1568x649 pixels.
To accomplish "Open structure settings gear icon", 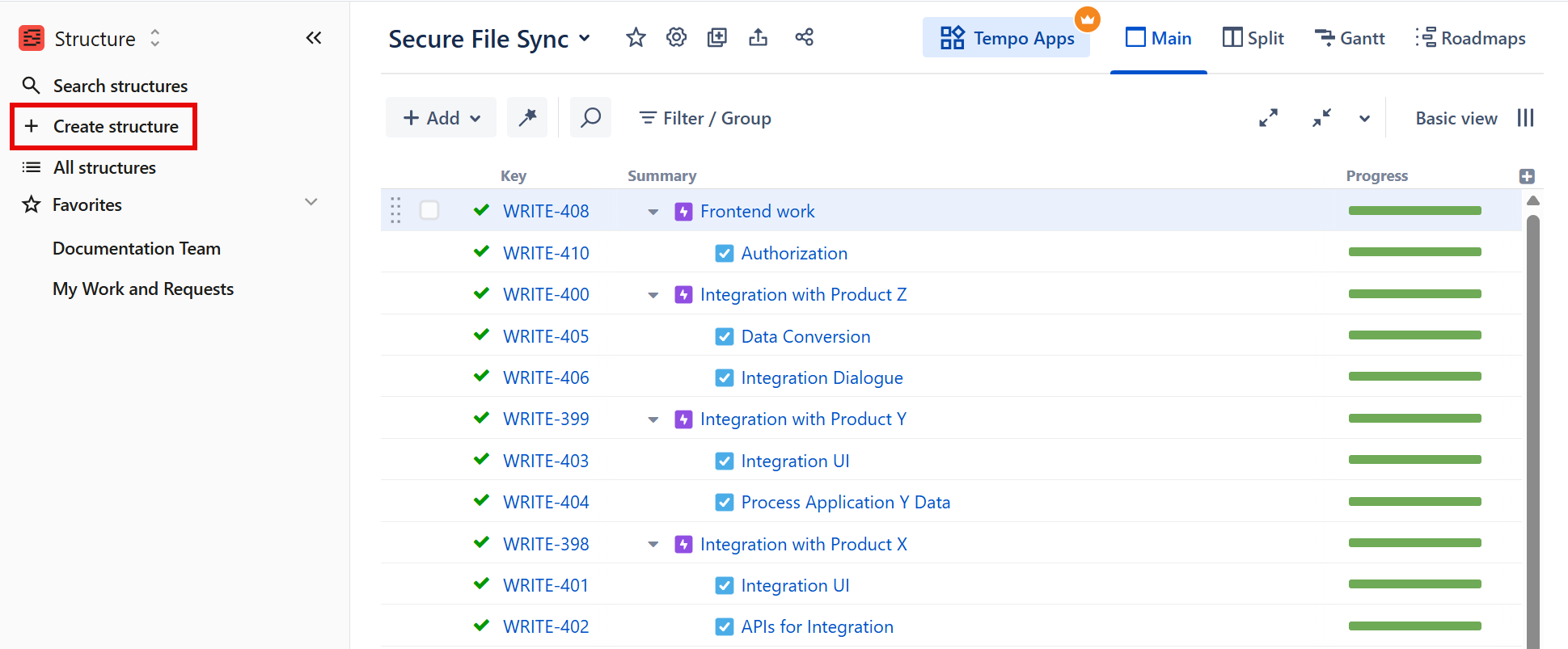I will point(676,38).
